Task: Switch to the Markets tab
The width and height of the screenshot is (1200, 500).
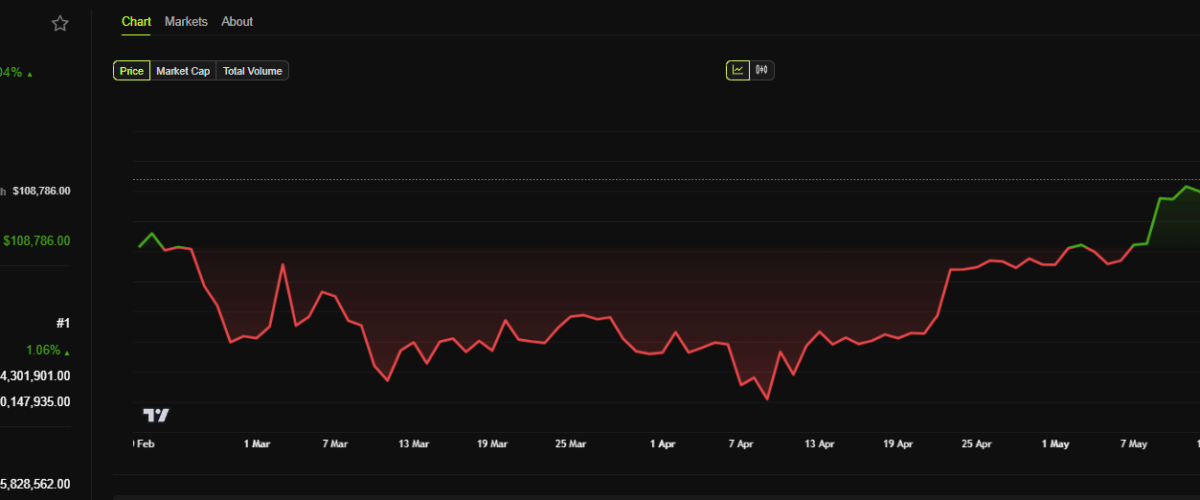Action: (x=186, y=21)
